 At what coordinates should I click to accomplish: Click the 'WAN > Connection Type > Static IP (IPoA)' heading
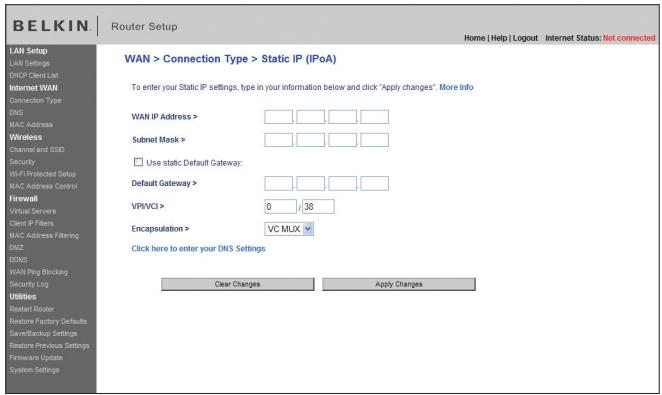[231, 59]
